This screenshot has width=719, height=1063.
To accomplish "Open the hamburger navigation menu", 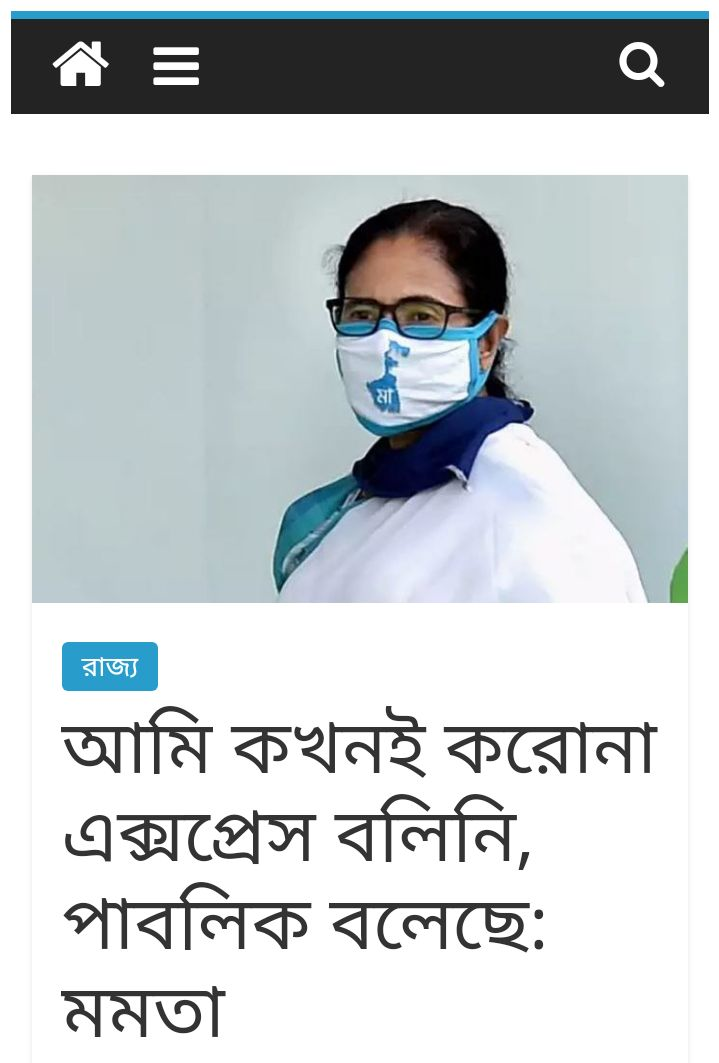I will point(176,66).
